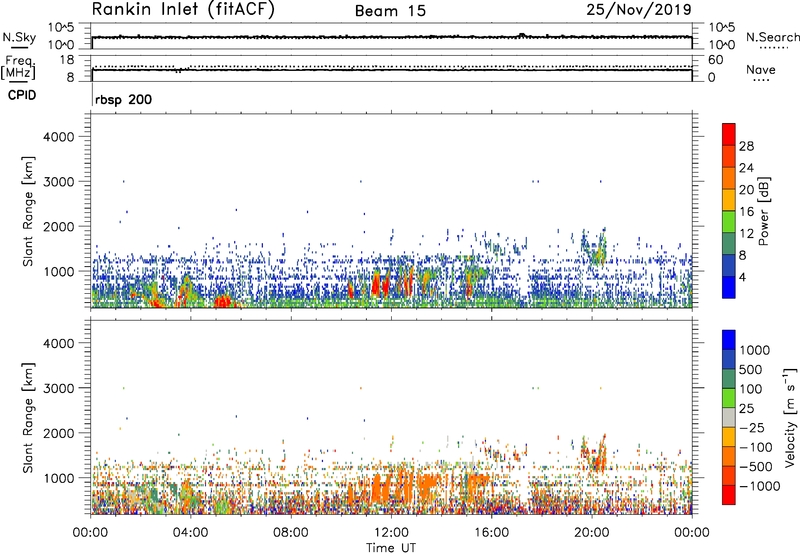The image size is (800, 554).
Task: Click the '04:00' time axis label
Action: [191, 533]
